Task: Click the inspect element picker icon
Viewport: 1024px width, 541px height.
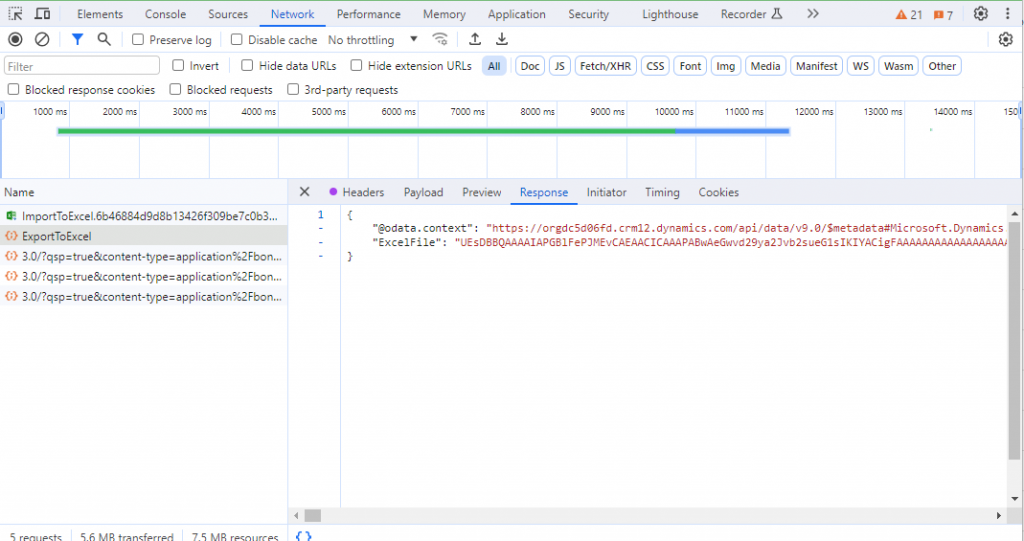Action: pos(15,14)
